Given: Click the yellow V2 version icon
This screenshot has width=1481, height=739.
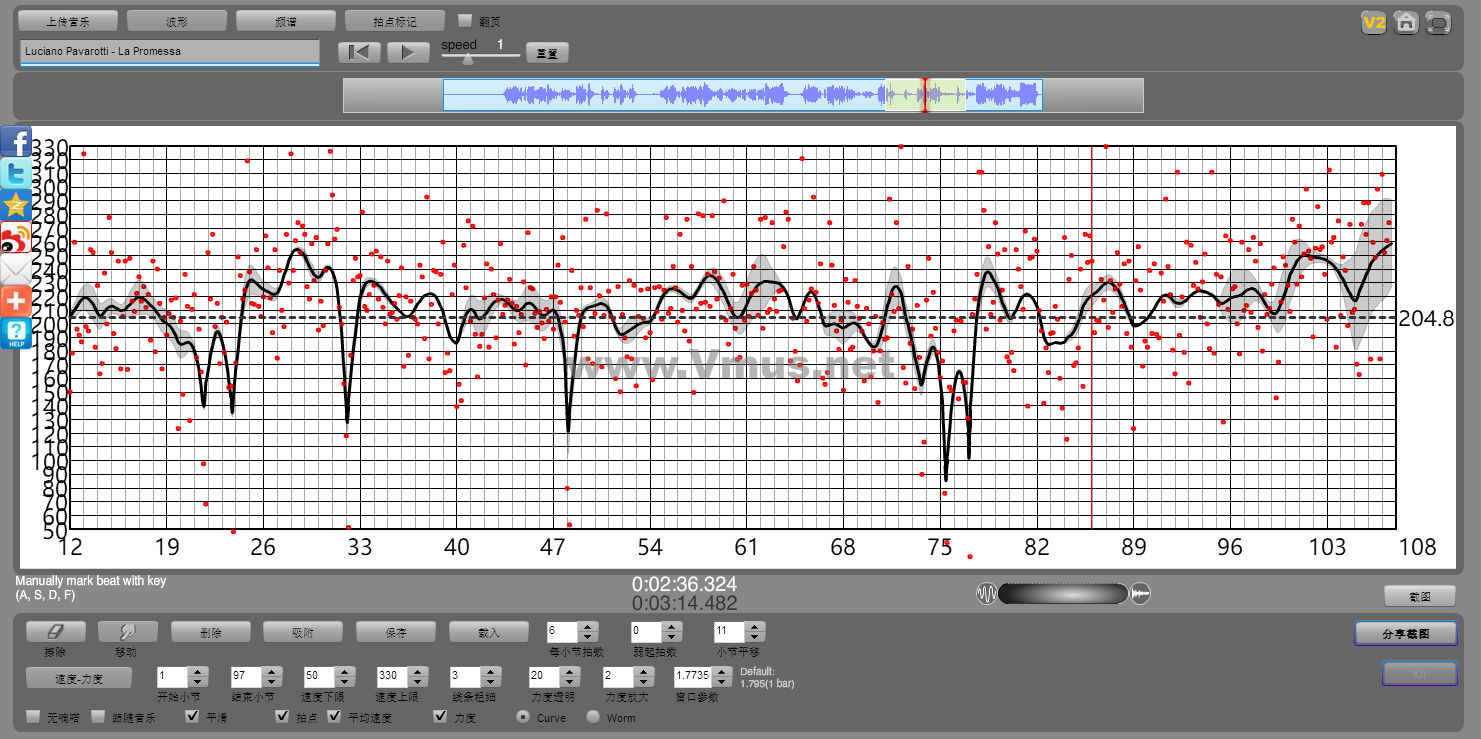Looking at the screenshot, I should point(1374,23).
